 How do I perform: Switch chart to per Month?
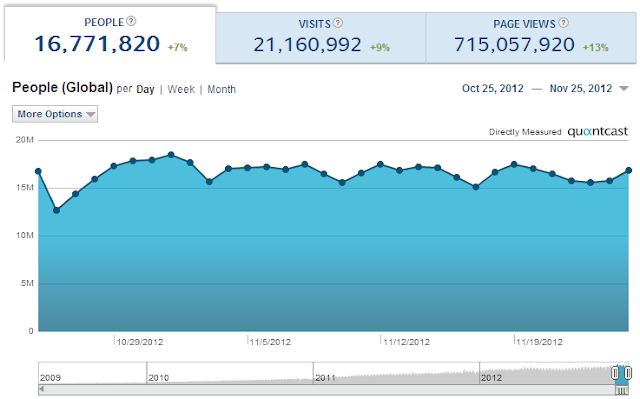[222, 89]
